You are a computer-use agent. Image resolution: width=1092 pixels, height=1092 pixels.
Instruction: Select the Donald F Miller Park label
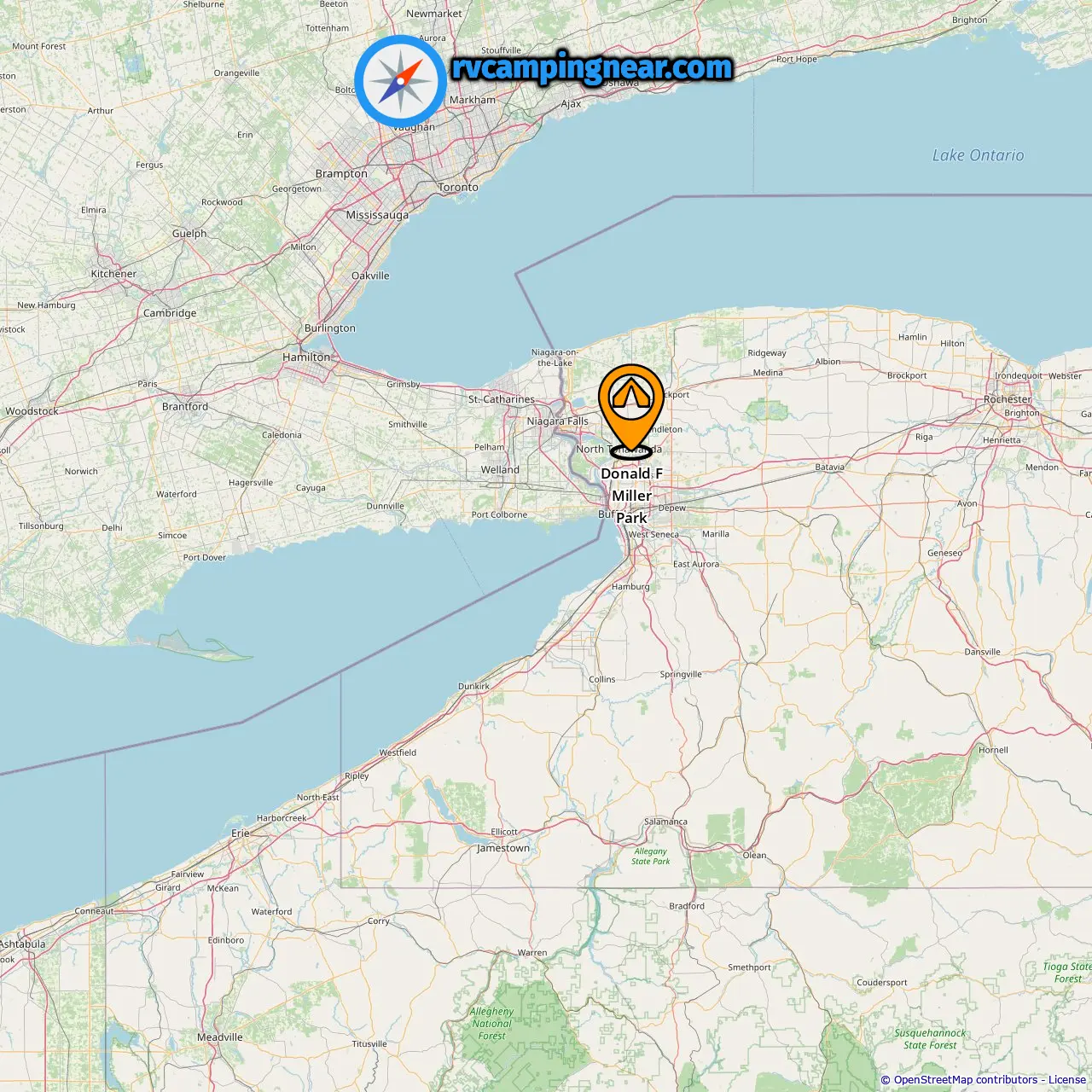[631, 496]
